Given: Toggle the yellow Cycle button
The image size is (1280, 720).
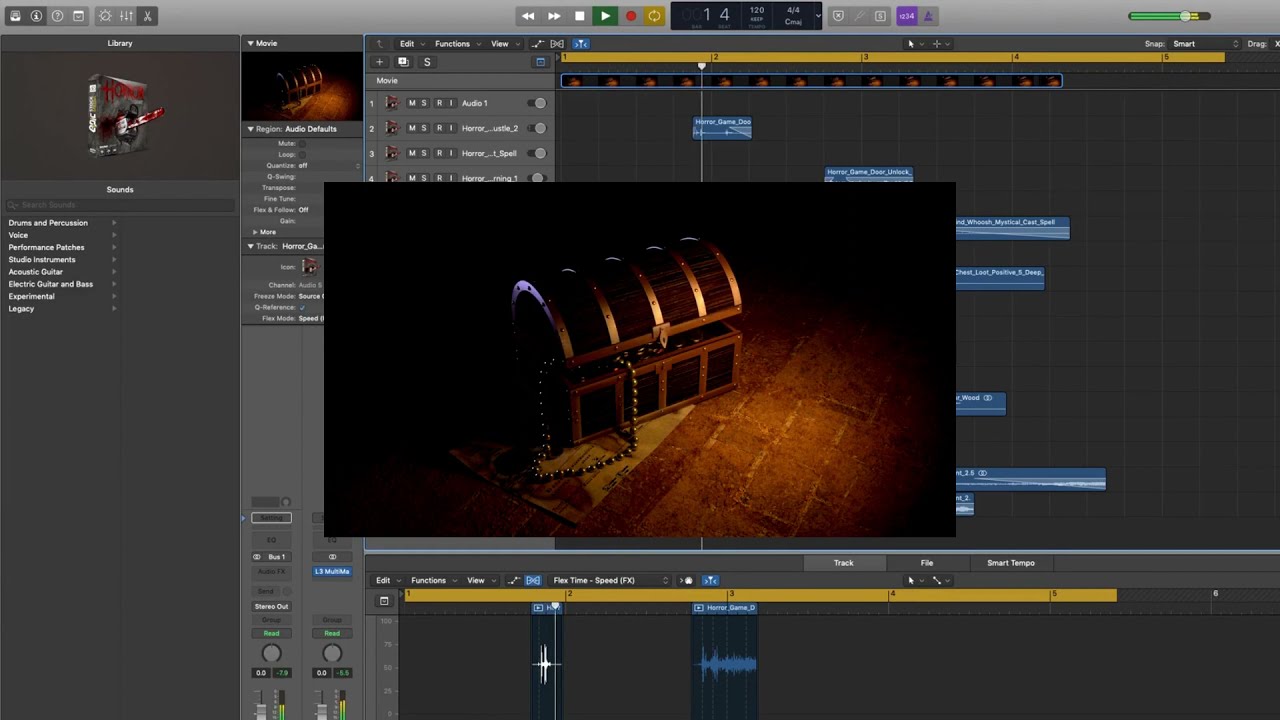Looking at the screenshot, I should tap(655, 16).
